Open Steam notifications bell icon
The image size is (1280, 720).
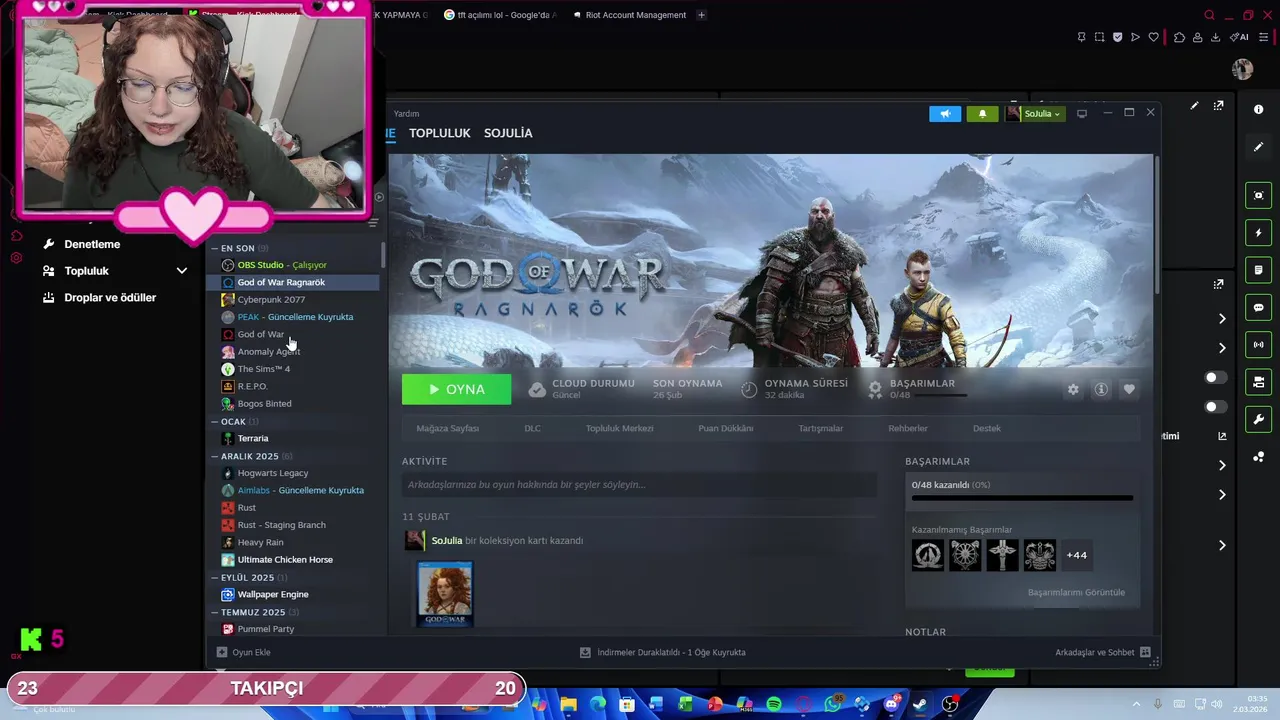982,113
